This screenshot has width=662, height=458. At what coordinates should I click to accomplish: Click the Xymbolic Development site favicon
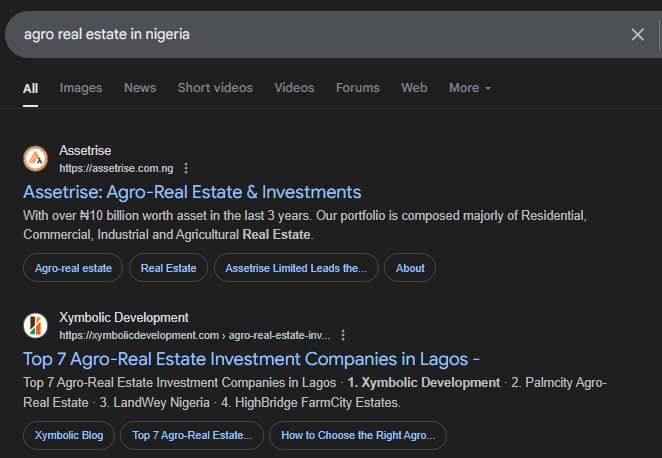point(36,326)
